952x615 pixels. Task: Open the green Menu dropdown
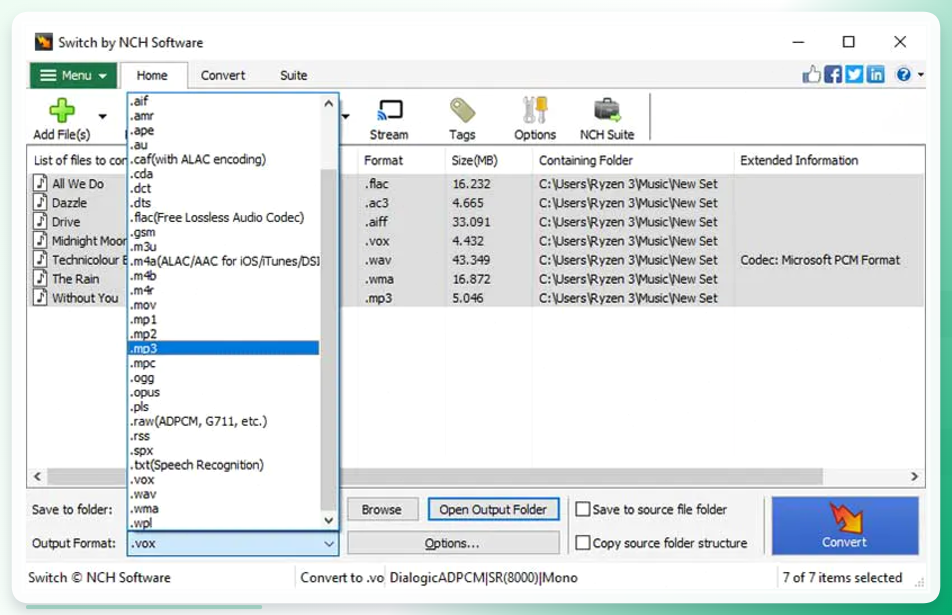(x=73, y=75)
